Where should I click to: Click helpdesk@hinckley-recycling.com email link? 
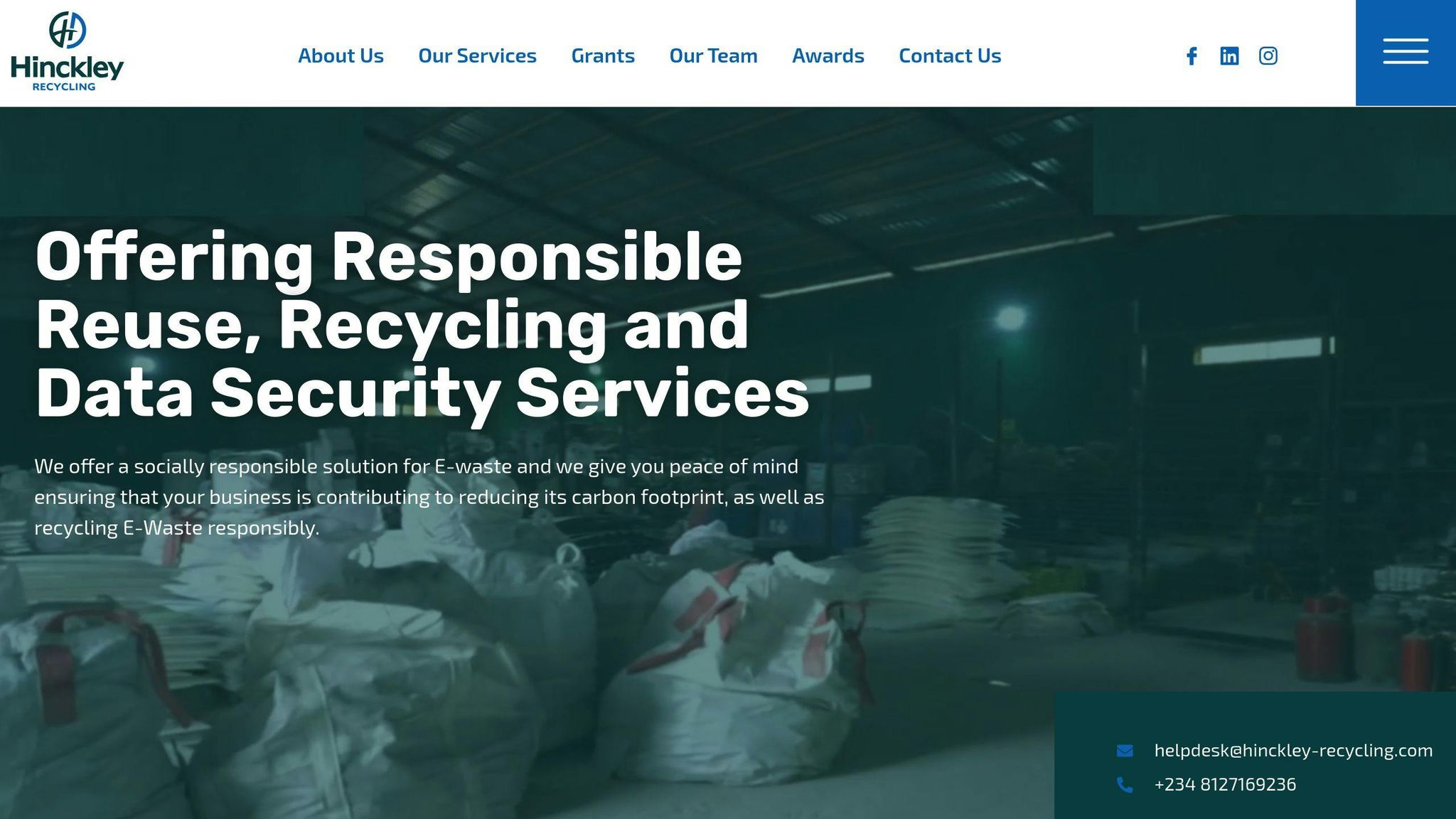pyautogui.click(x=1293, y=751)
